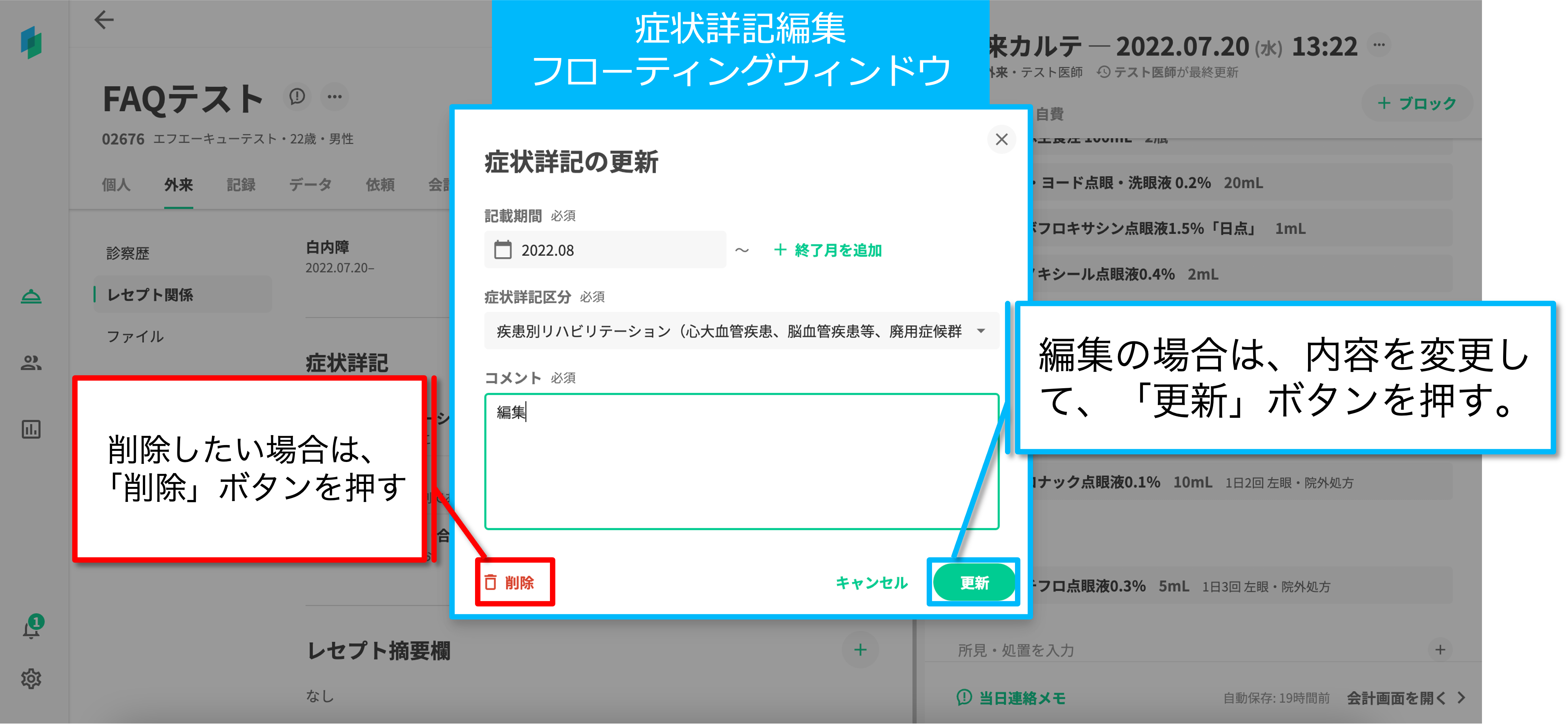Click 終了月を追加 link

828,250
